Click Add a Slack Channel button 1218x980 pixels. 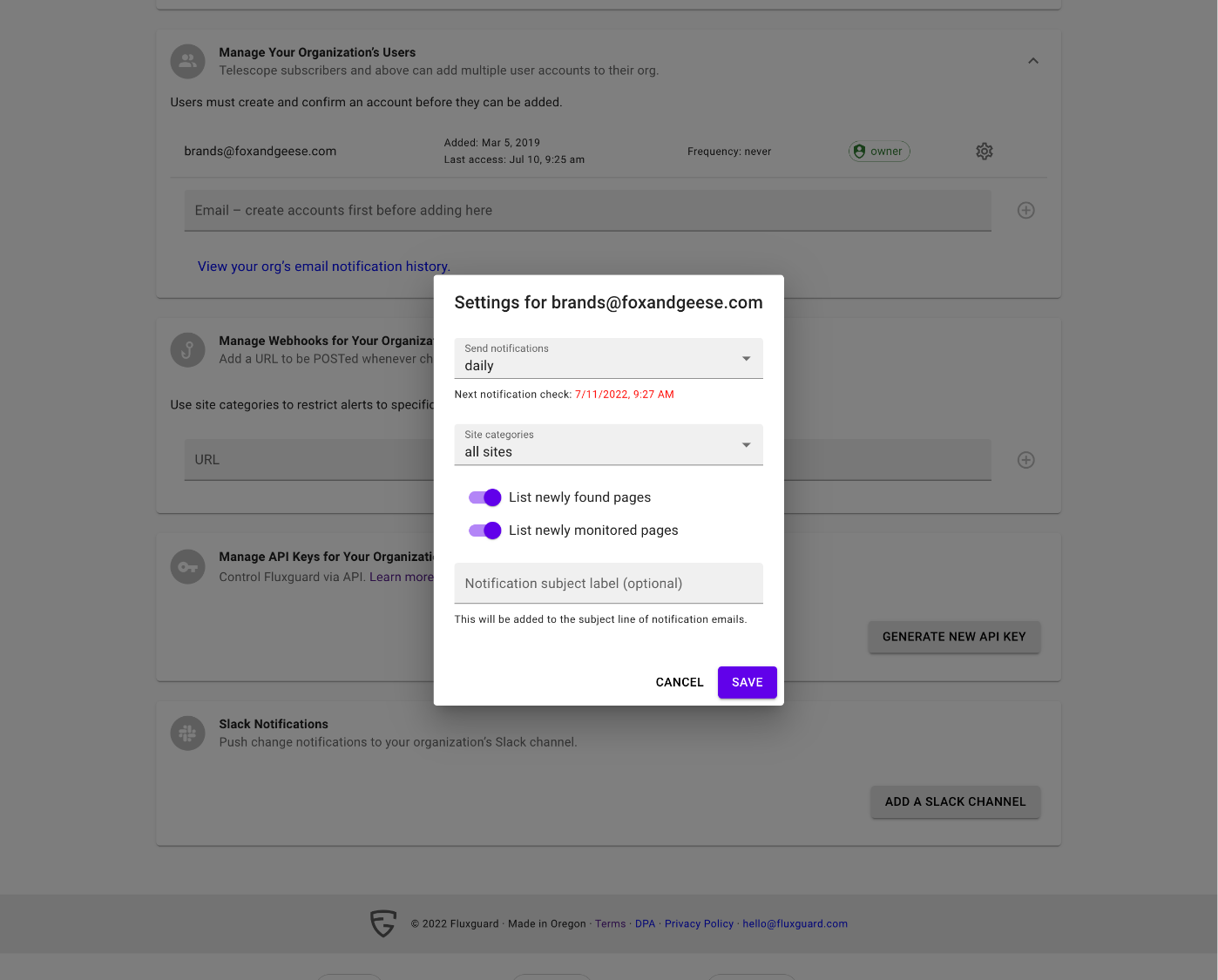(956, 801)
